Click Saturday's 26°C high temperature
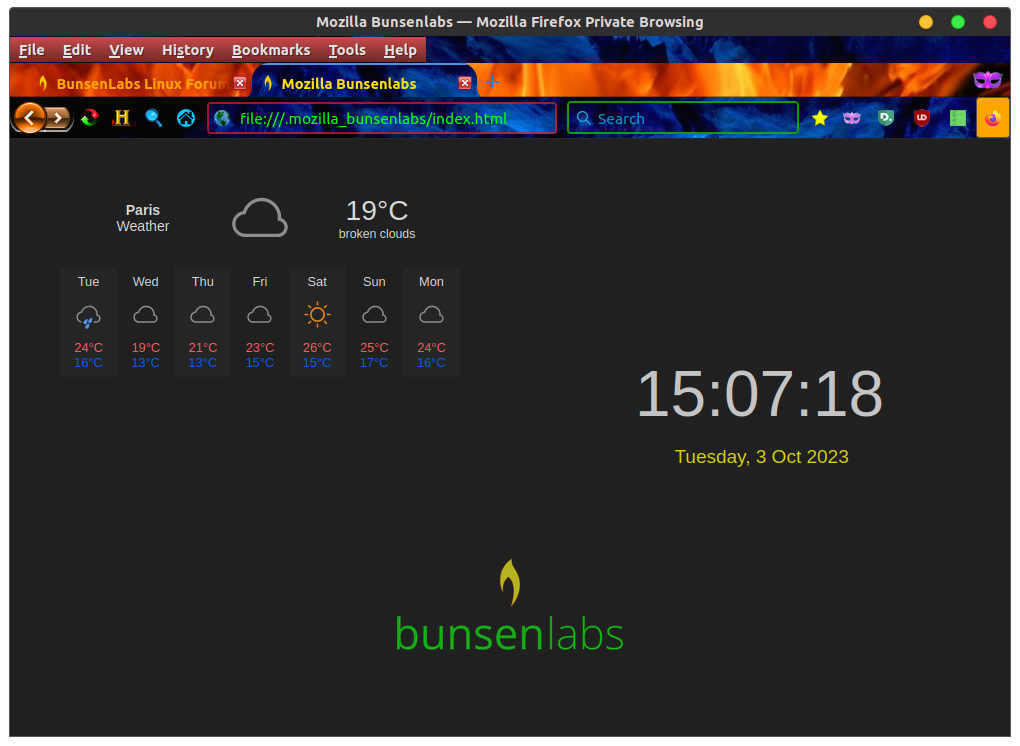This screenshot has width=1020, height=746. point(317,348)
